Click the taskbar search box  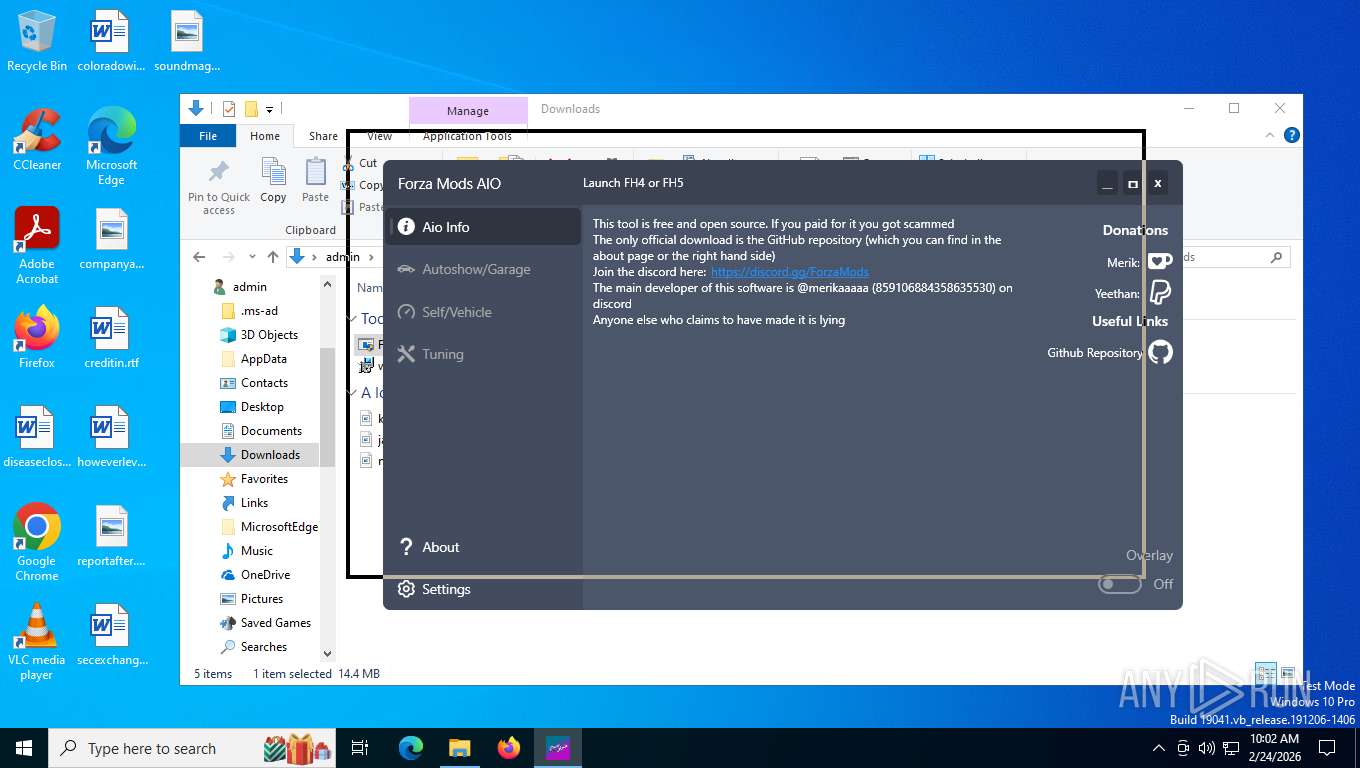(x=191, y=748)
